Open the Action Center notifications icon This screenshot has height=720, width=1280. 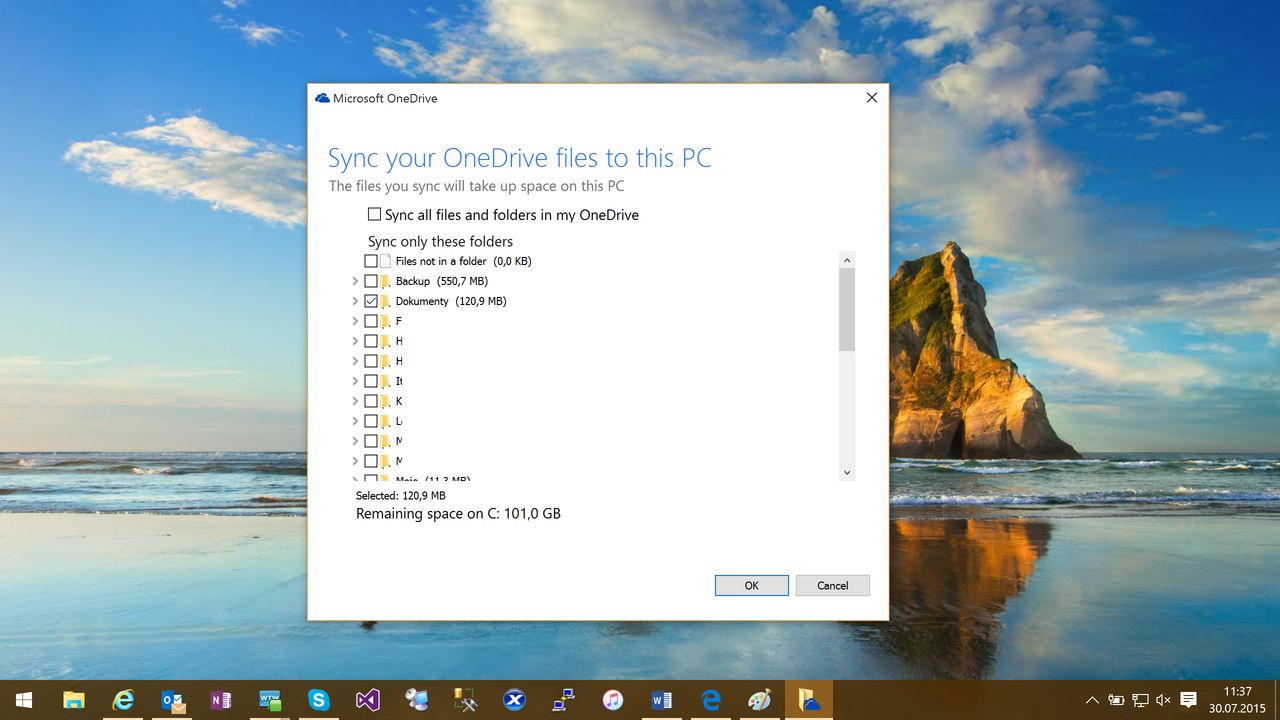1189,700
